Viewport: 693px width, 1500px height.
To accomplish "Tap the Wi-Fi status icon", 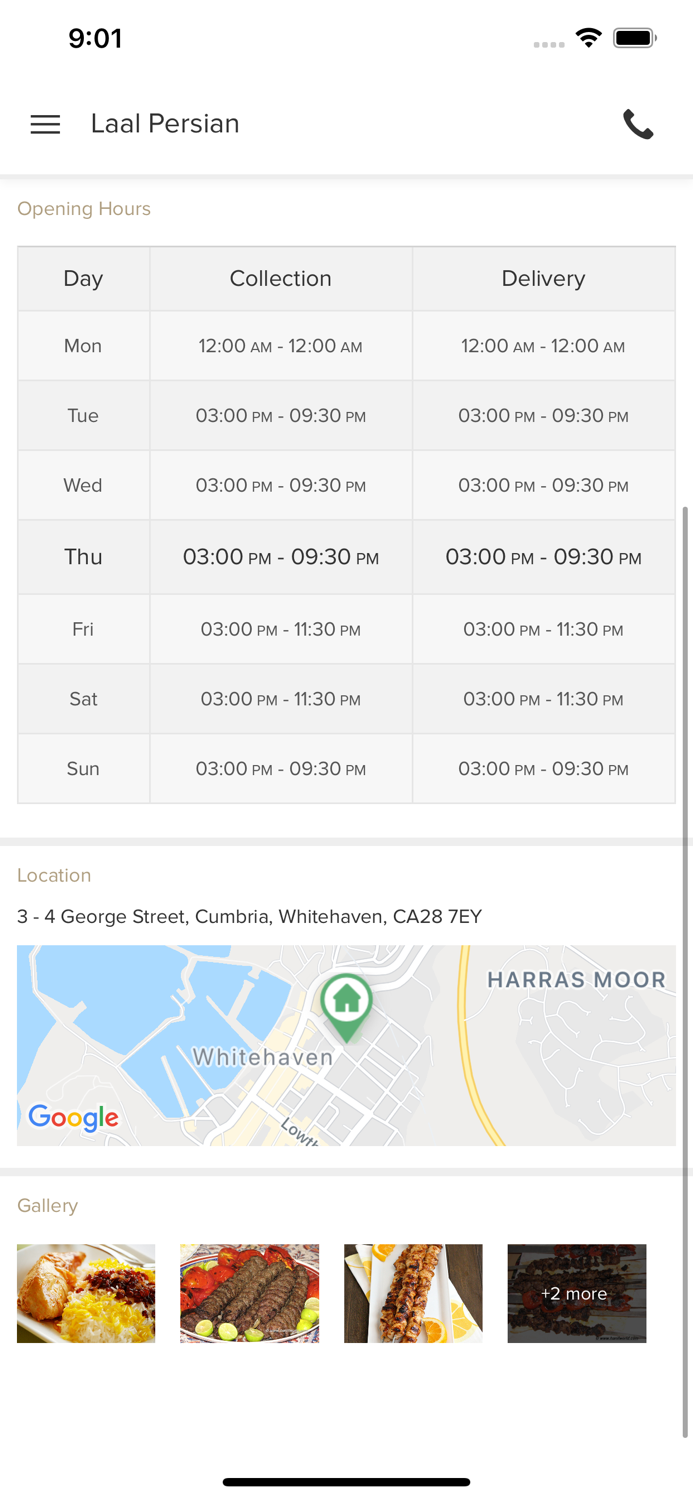I will [588, 38].
